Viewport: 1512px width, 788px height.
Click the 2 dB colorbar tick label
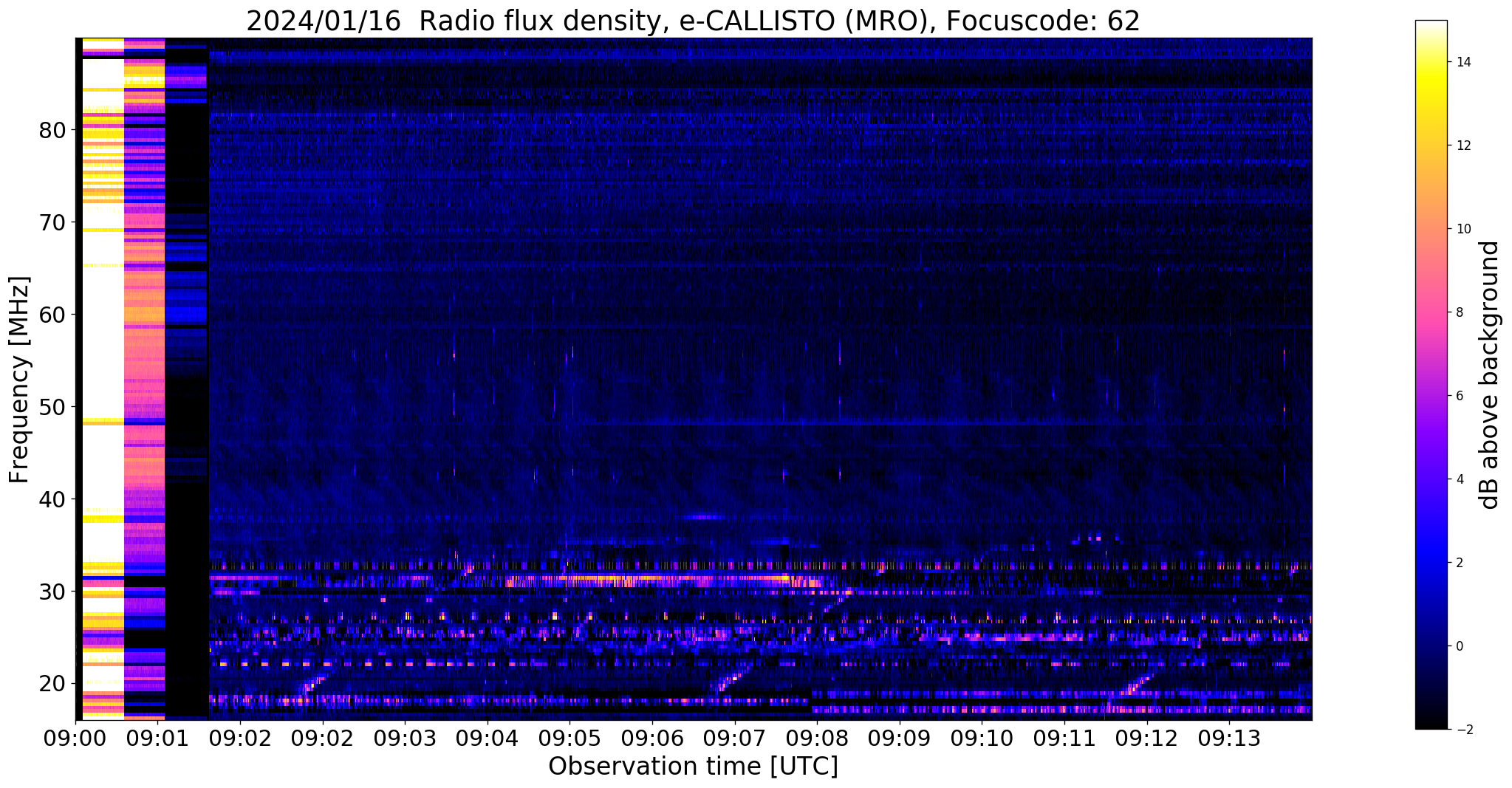[1459, 563]
